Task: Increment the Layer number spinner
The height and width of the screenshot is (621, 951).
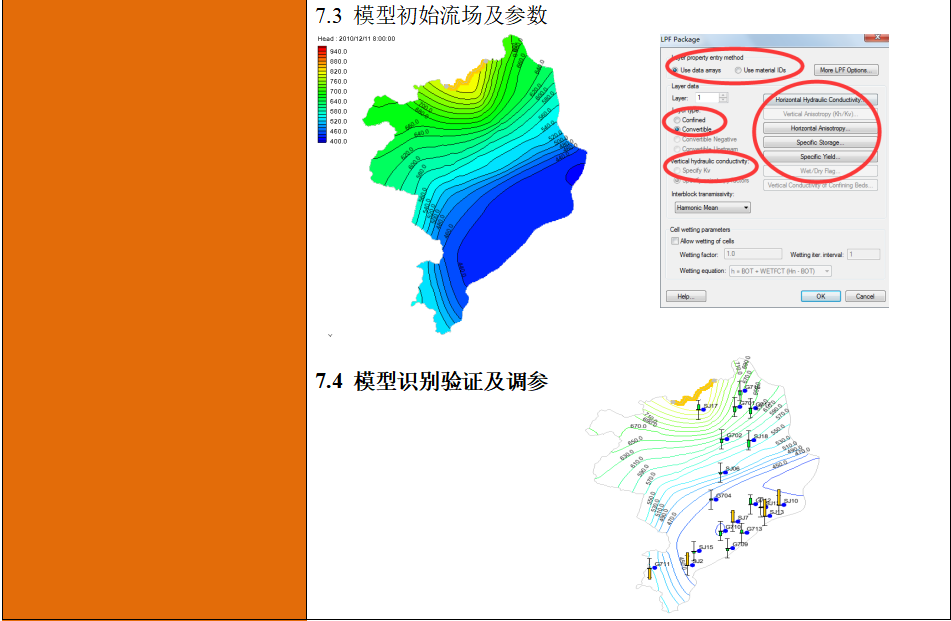Action: (x=723, y=95)
